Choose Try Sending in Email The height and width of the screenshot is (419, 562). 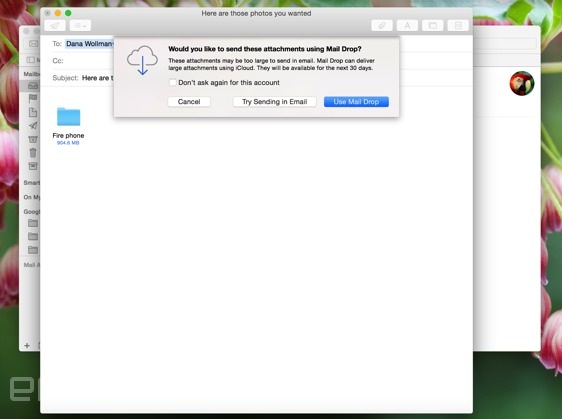tap(275, 102)
